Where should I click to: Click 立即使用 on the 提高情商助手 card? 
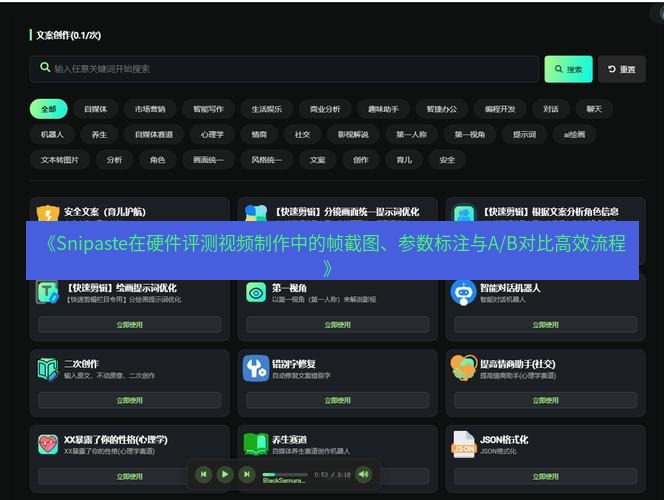coord(545,400)
